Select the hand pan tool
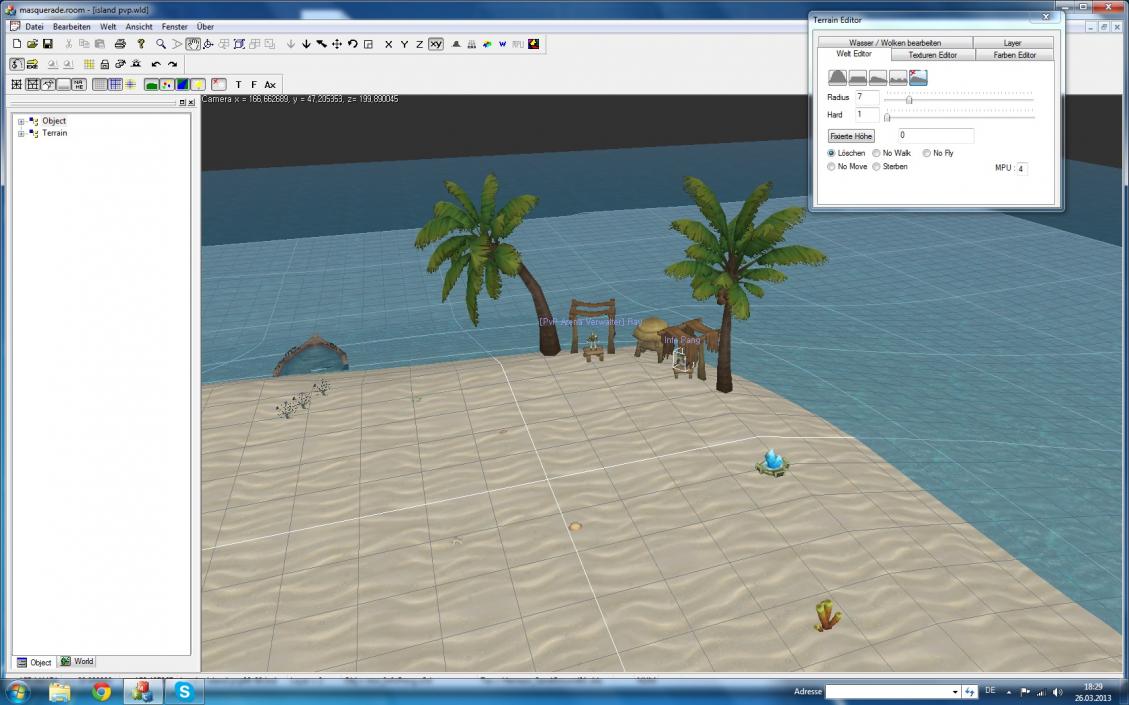Viewport: 1129px width, 705px height. [192, 44]
